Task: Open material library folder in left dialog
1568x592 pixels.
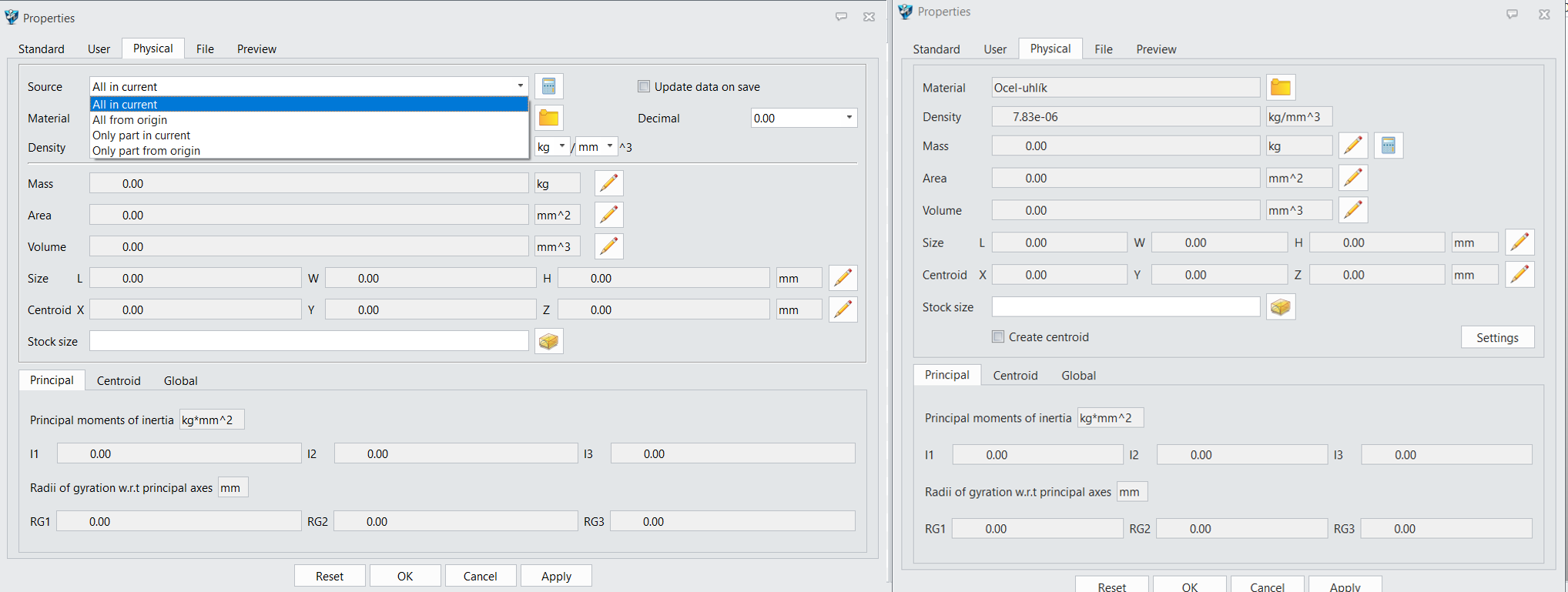Action: coord(548,118)
